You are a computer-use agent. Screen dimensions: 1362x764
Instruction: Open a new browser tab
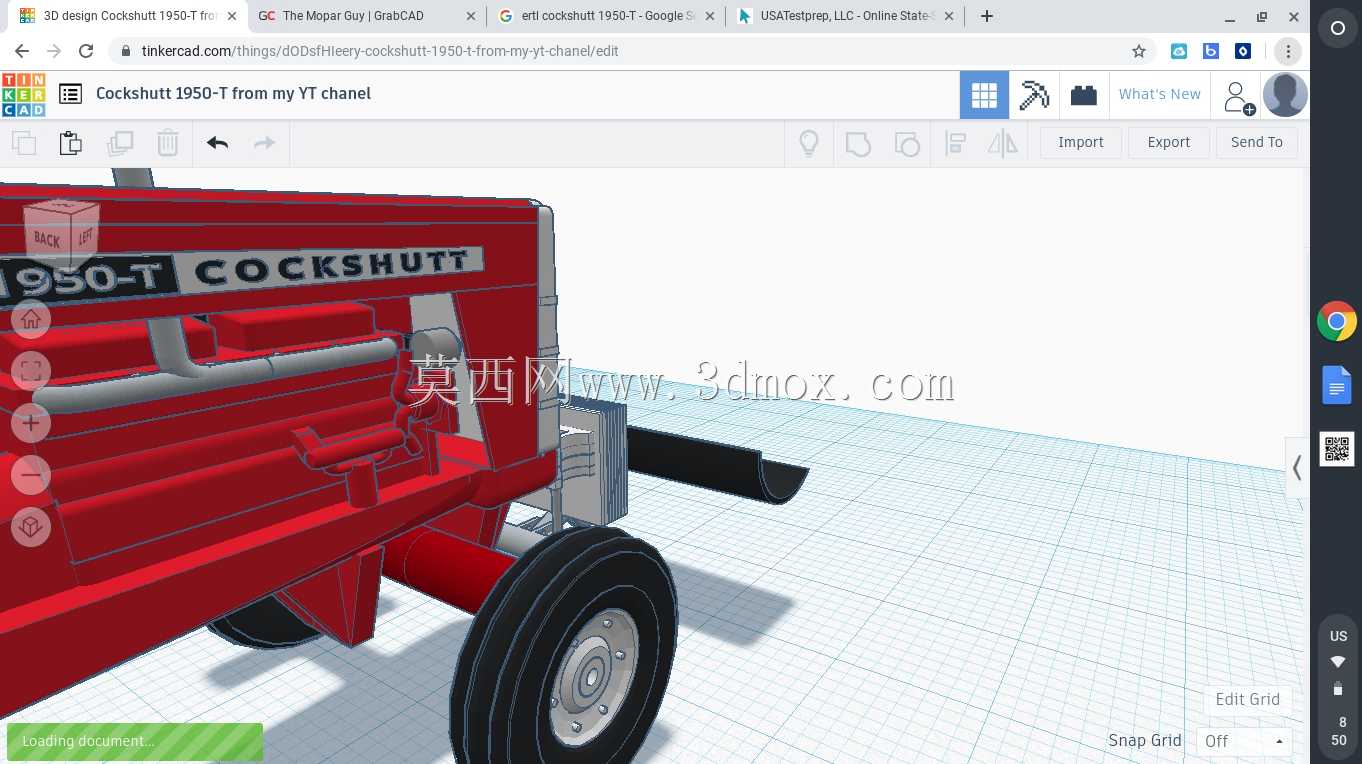coord(987,16)
